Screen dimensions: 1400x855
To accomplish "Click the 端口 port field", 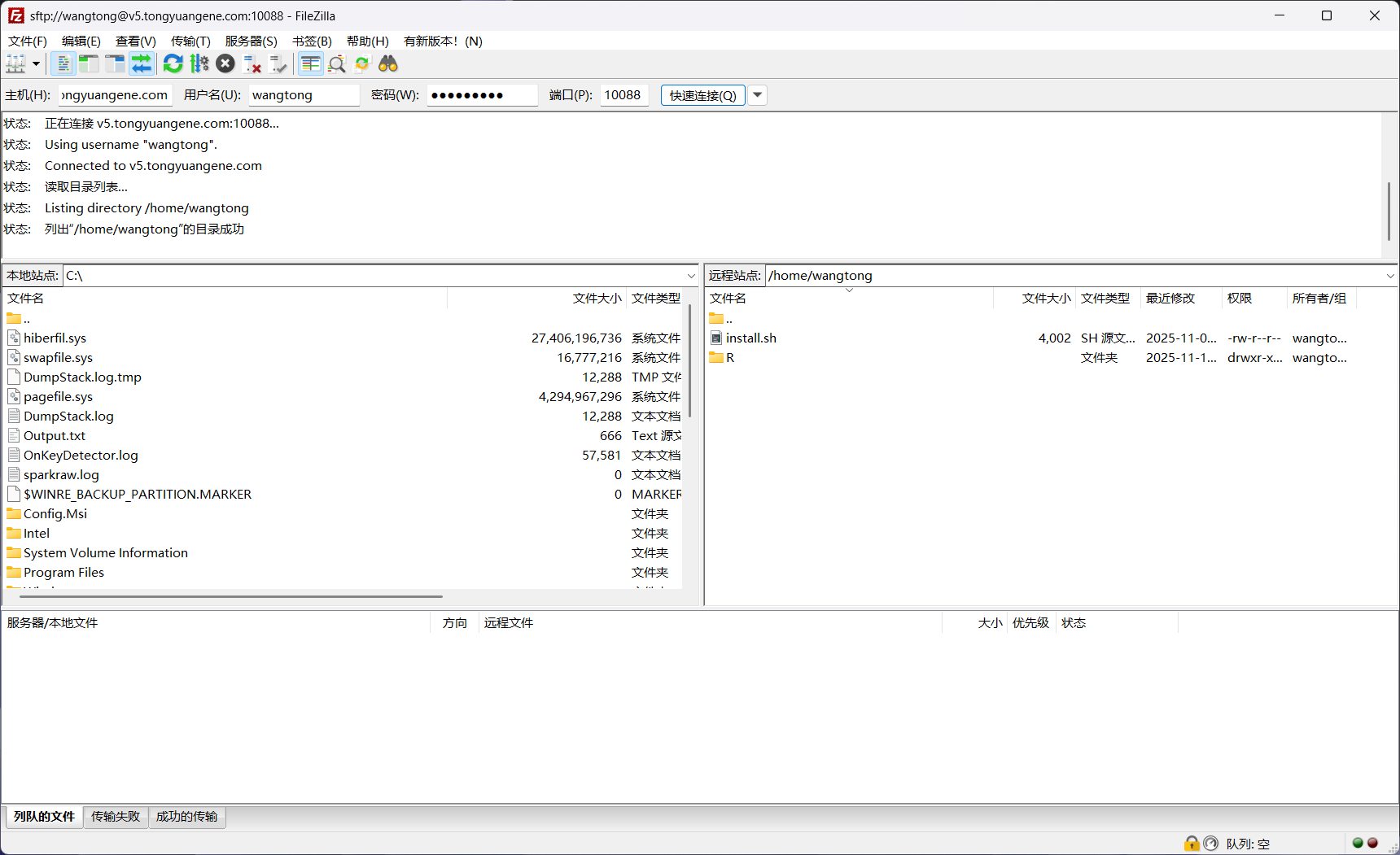I will coord(624,95).
